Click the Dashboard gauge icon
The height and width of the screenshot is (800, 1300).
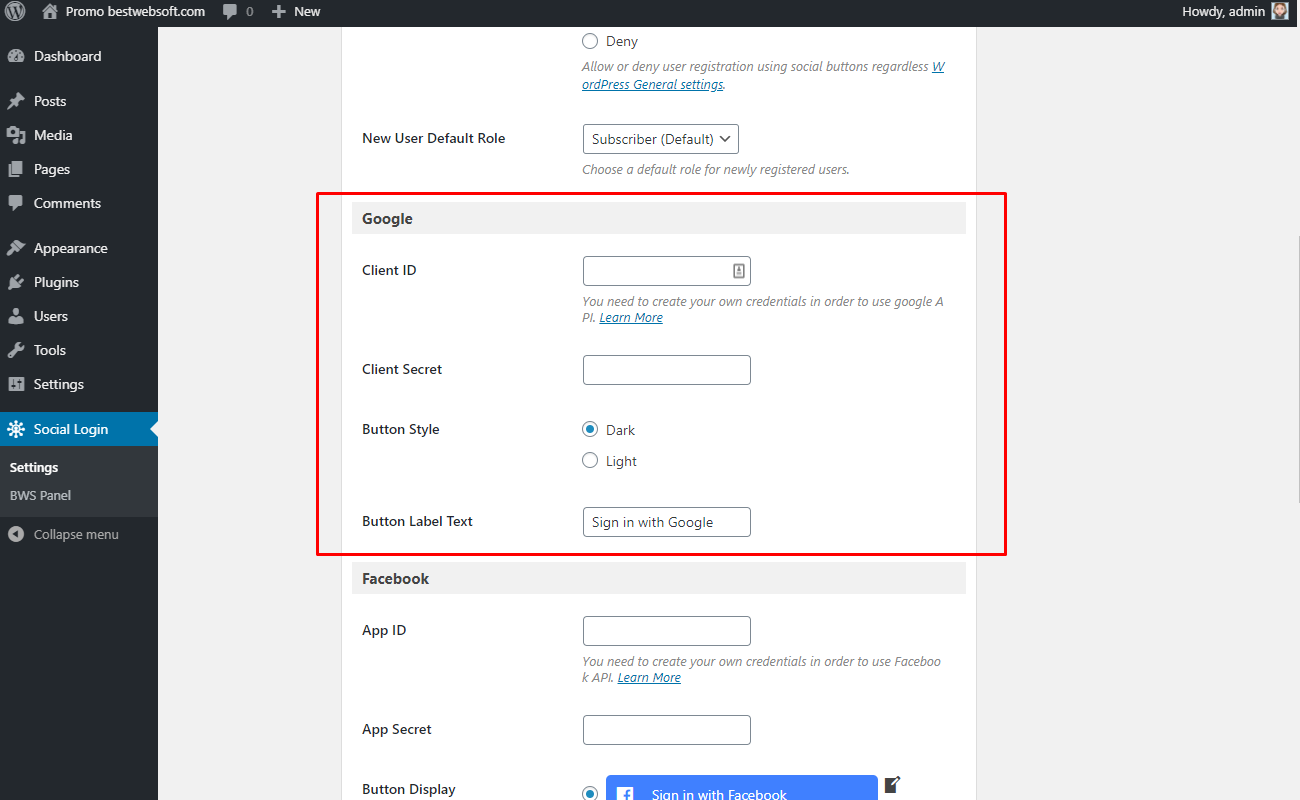tap(16, 56)
